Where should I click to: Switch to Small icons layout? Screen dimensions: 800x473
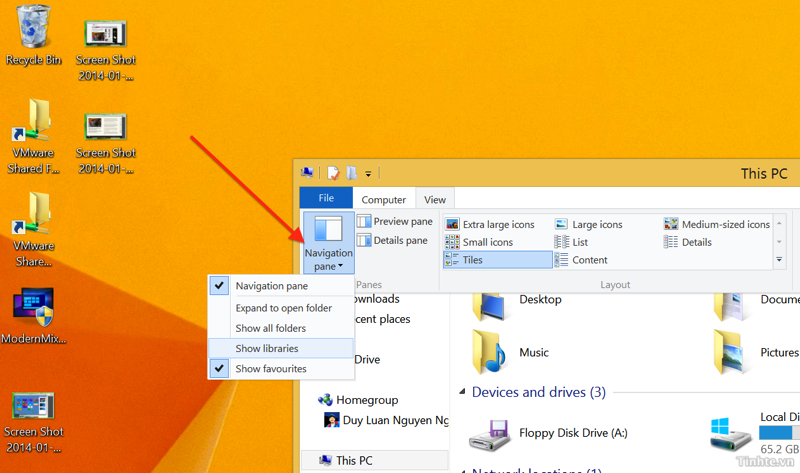click(x=479, y=242)
